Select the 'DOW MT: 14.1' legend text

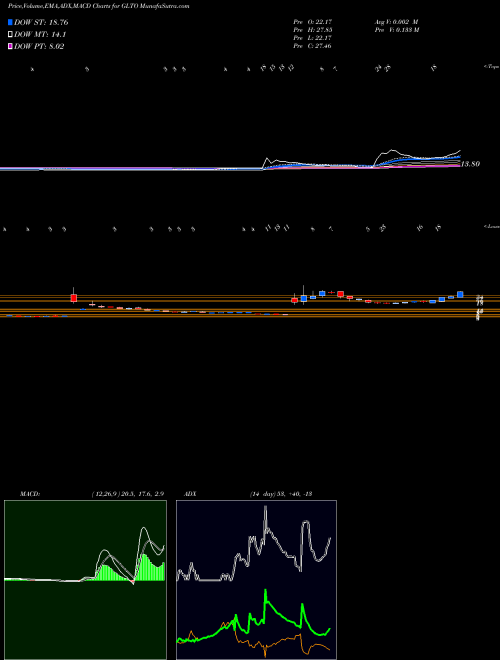(x=40, y=35)
